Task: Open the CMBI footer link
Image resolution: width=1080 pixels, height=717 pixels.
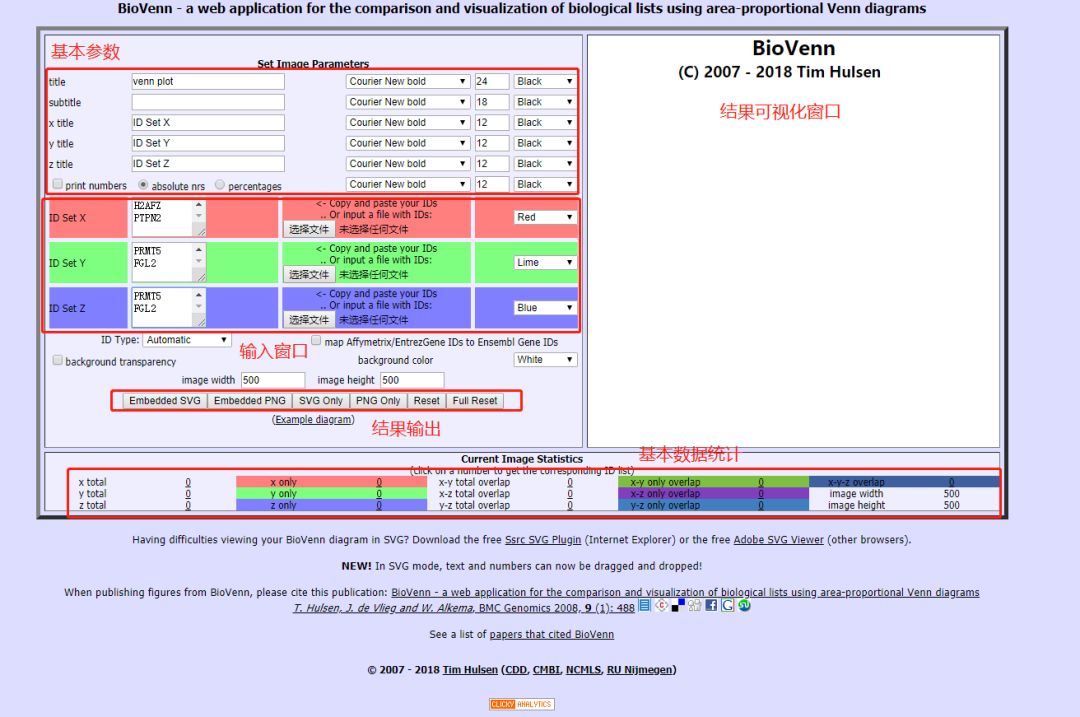Action: (x=547, y=669)
